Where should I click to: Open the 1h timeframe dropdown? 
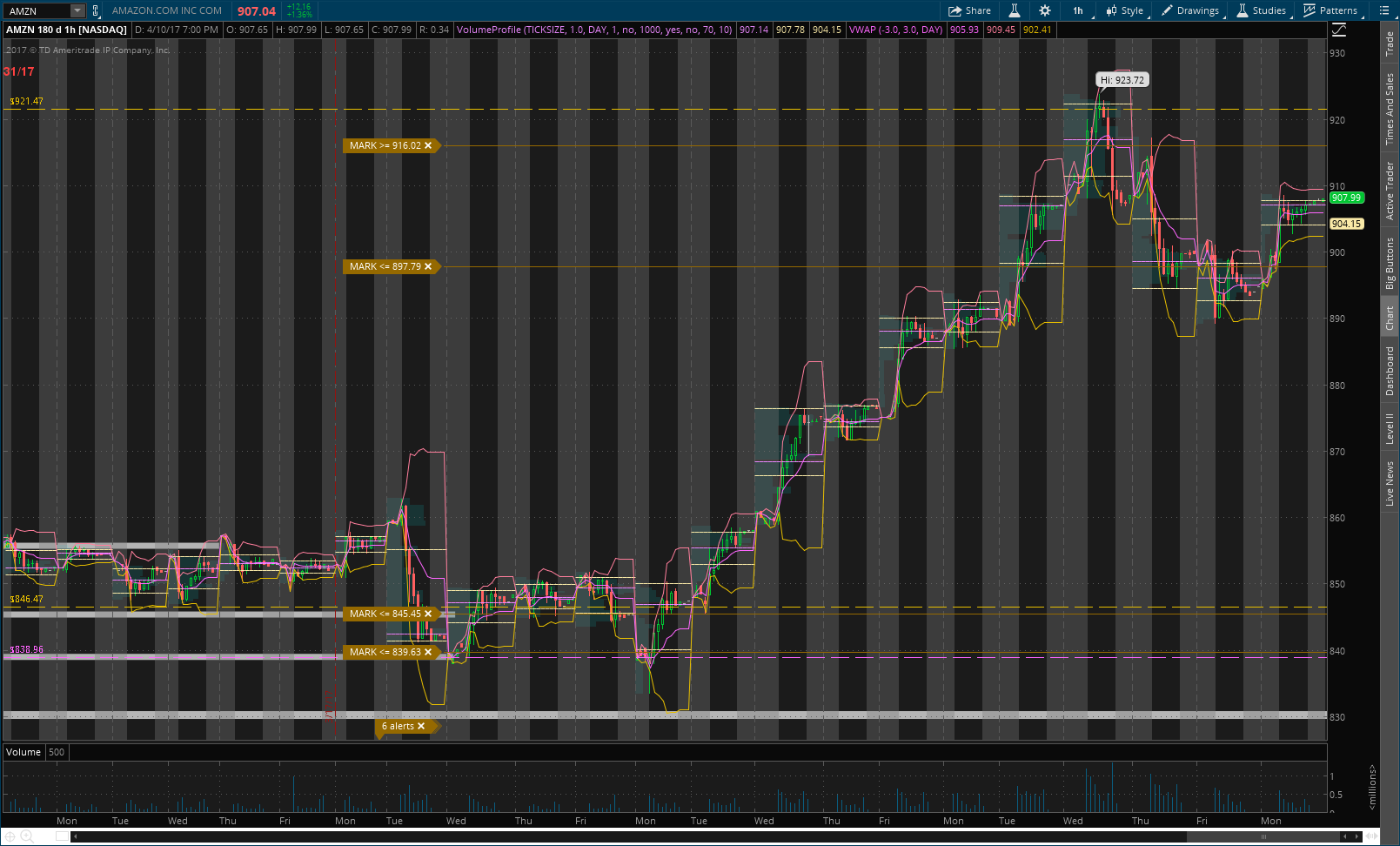1078,10
